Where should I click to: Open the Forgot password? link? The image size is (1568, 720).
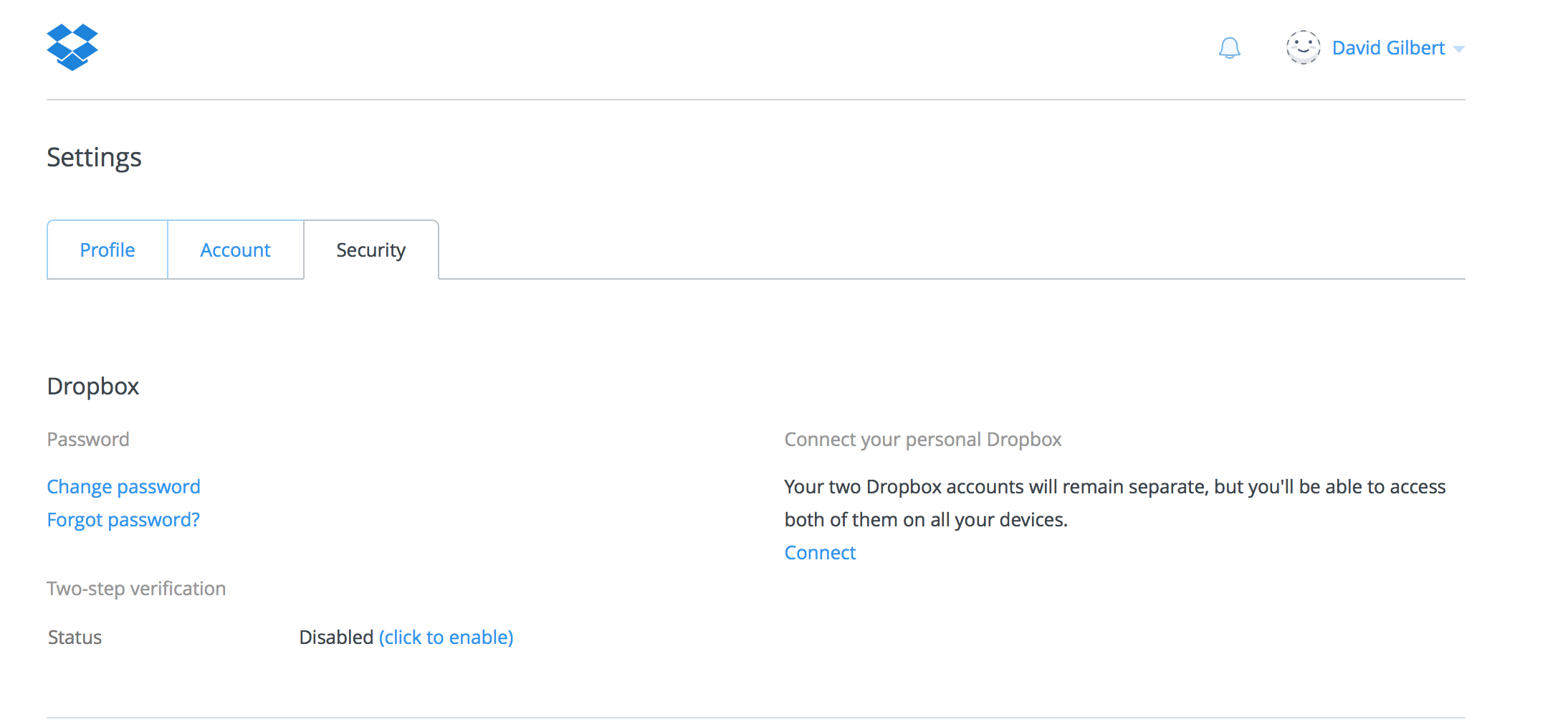123,520
